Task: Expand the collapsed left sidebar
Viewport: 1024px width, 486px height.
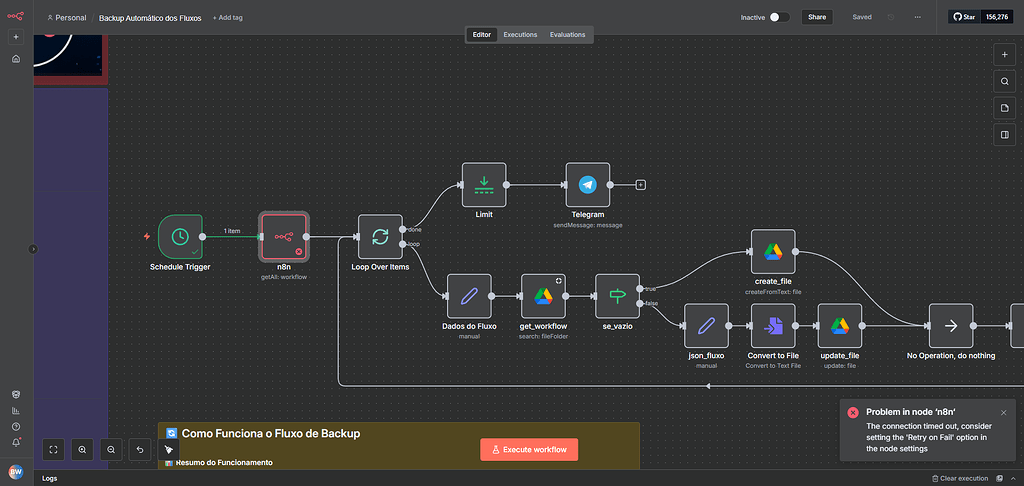Action: click(x=33, y=249)
